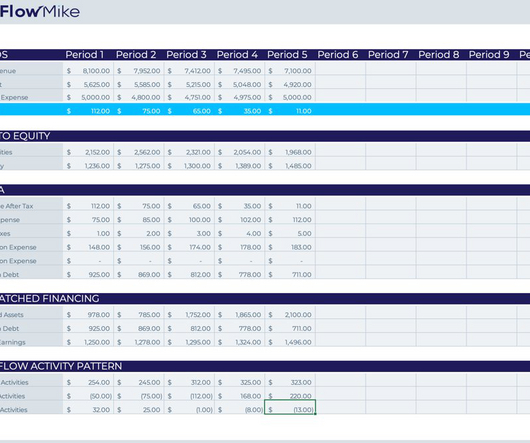
Task: Select the Period 8 column header
Action: point(438,55)
